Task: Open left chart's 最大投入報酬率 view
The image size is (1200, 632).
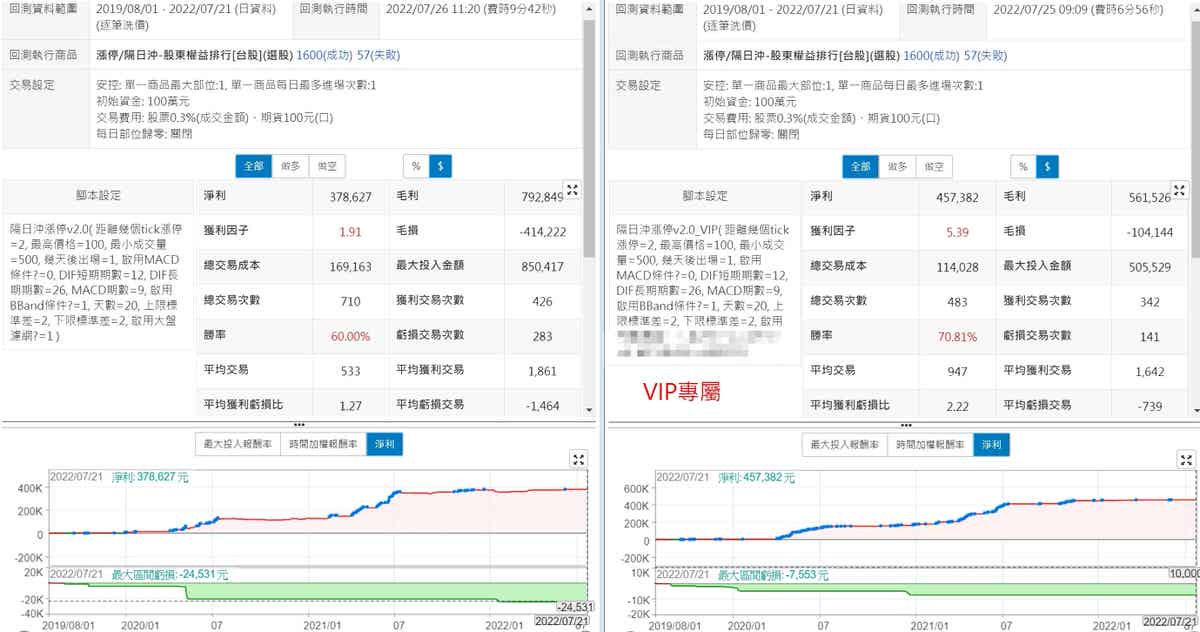Action: pos(236,445)
